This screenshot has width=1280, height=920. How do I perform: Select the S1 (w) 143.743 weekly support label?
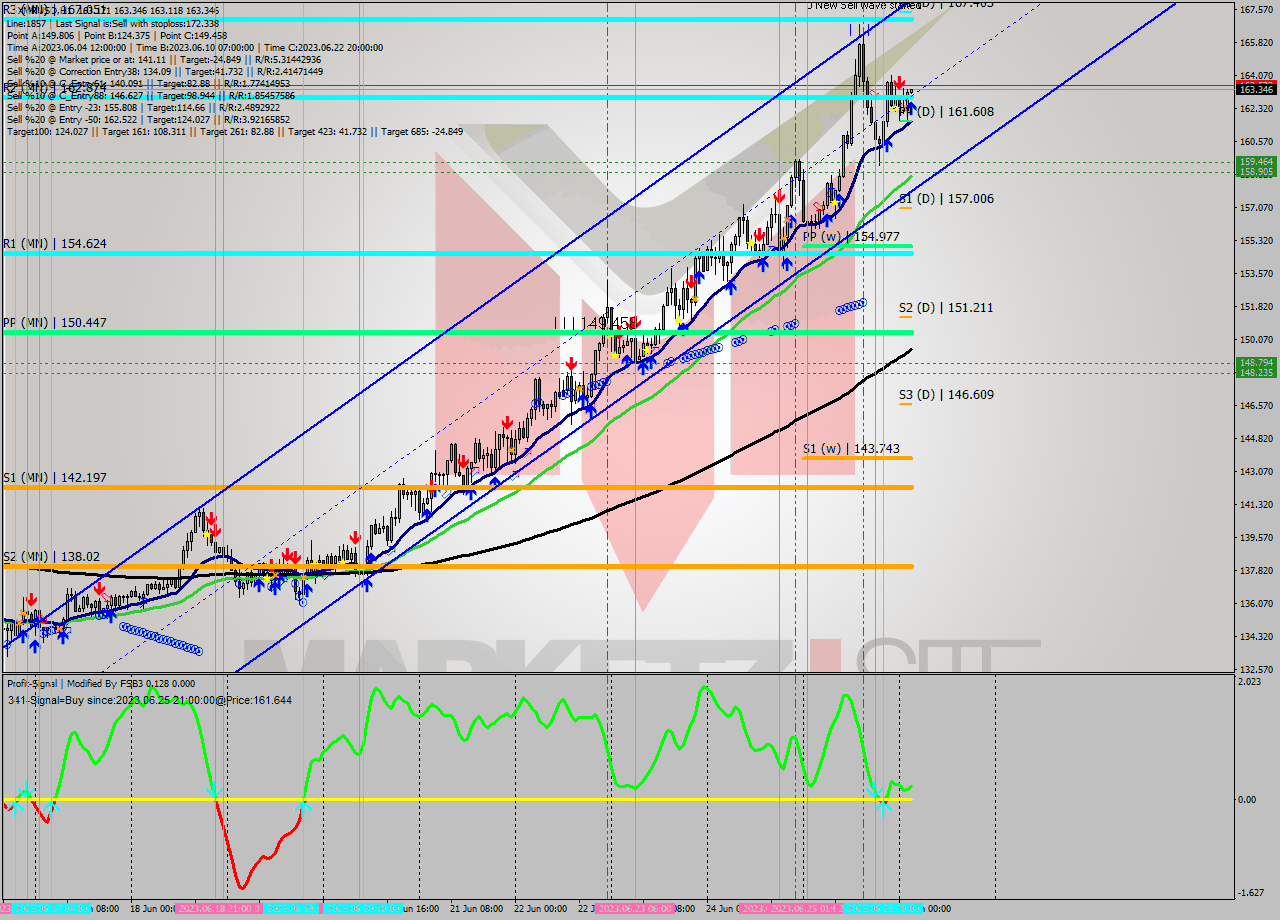851,449
